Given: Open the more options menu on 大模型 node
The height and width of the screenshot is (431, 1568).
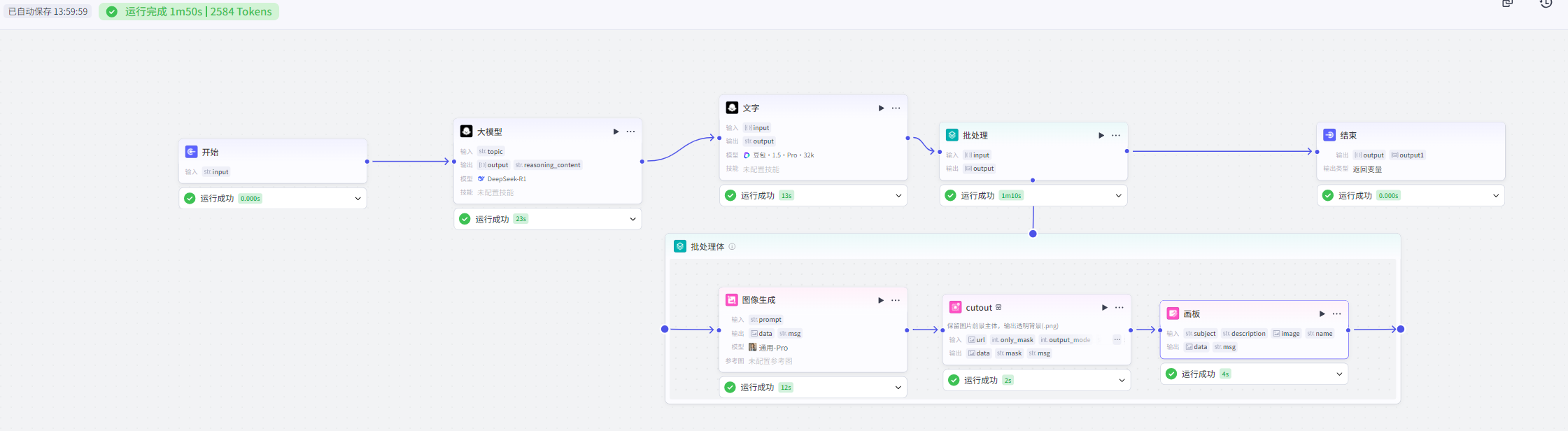Looking at the screenshot, I should click(630, 132).
